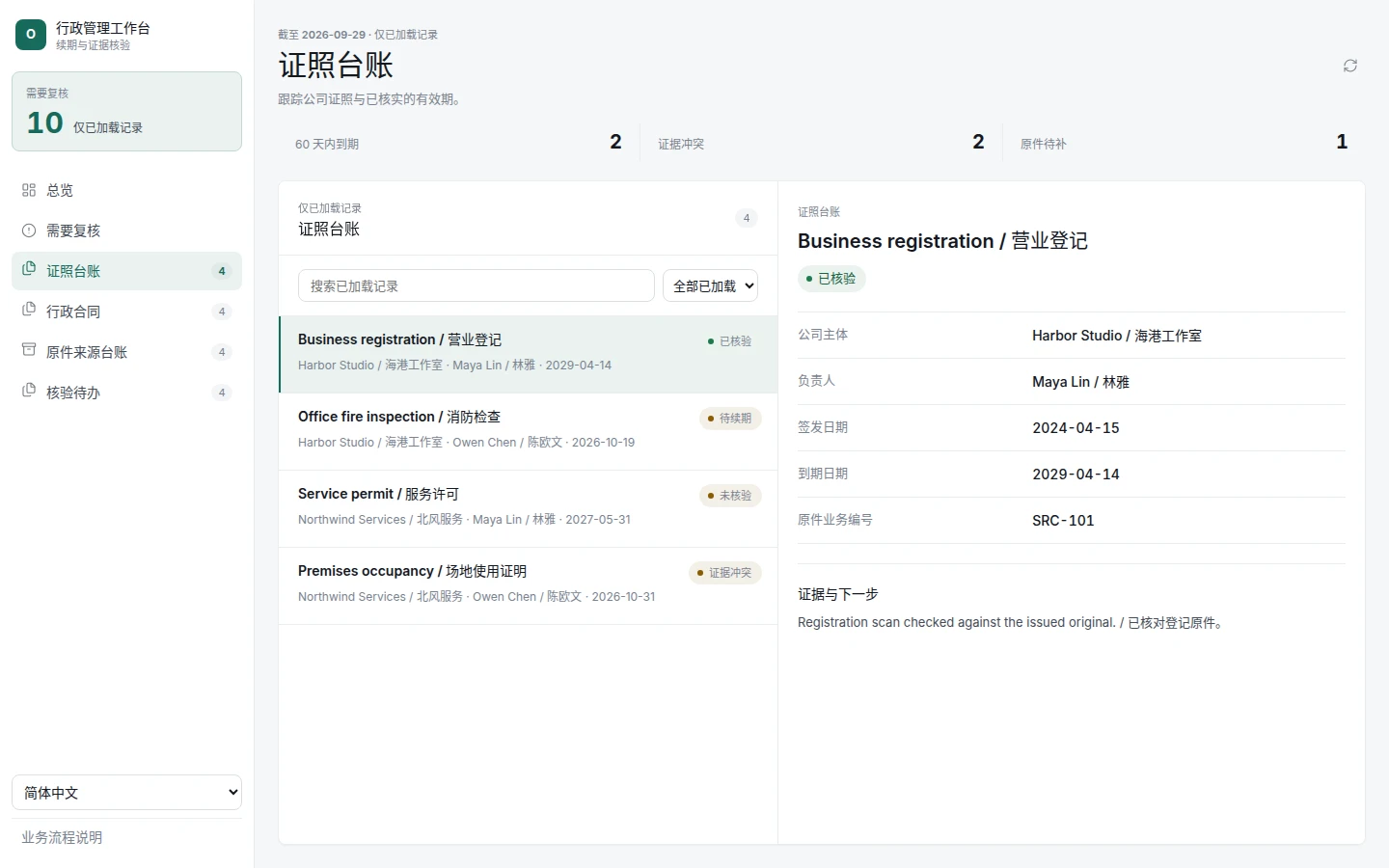Open 核验待办 section

coord(126,393)
